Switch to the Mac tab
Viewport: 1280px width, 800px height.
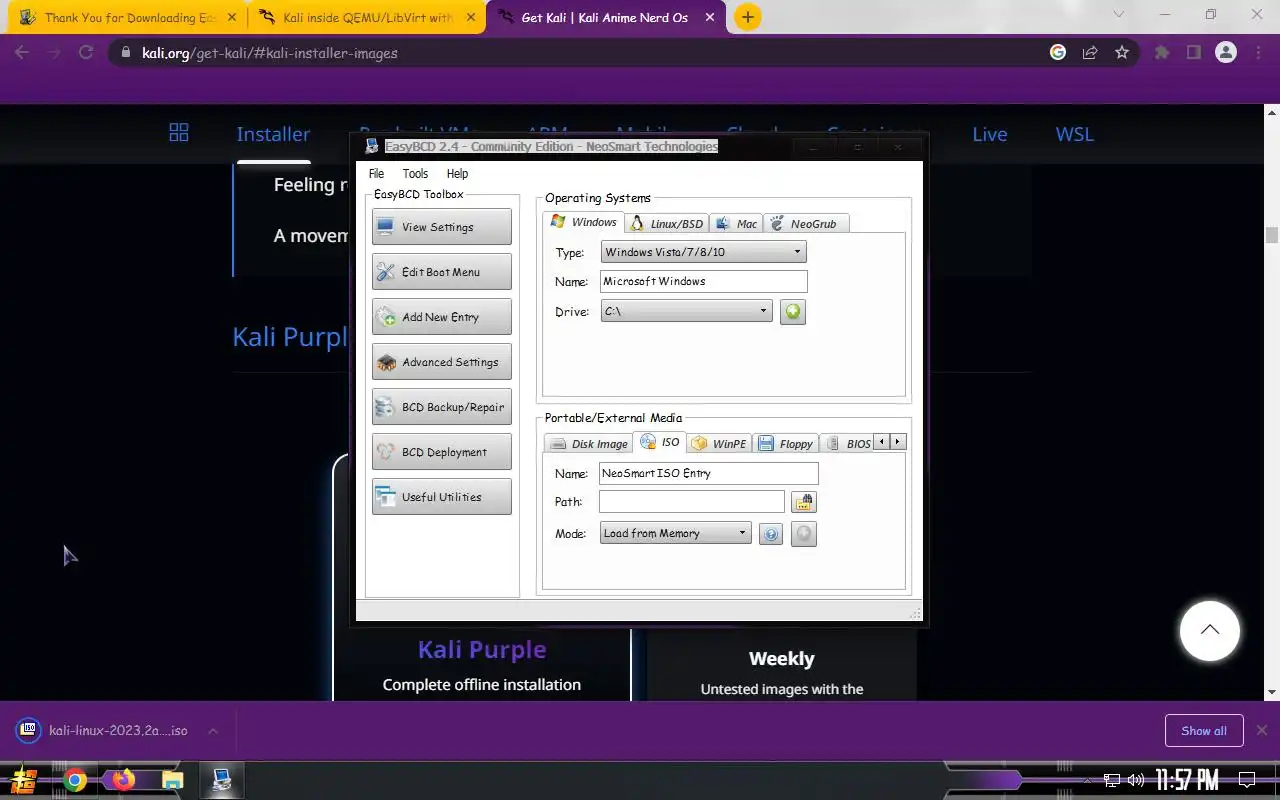[x=737, y=223]
